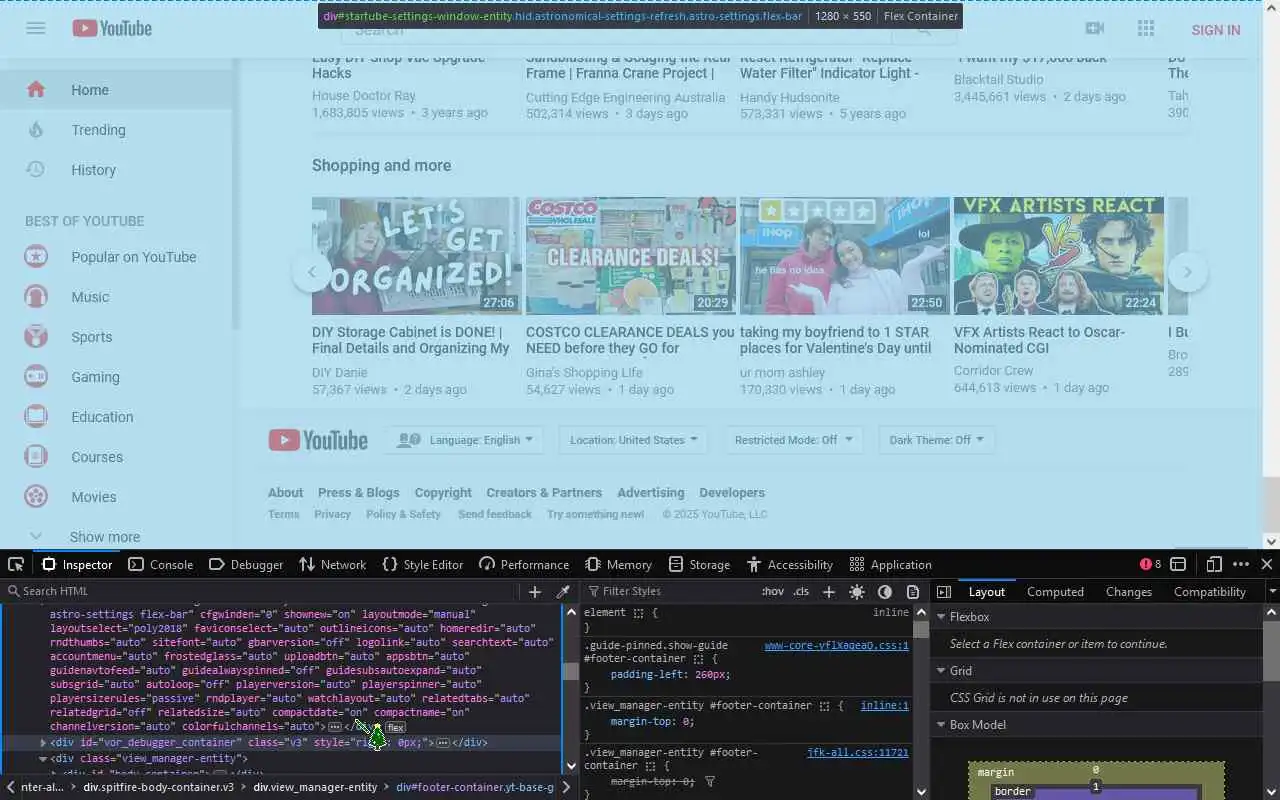Activate the pick-an-element tool in DevTools
Viewport: 1280px width, 800px height.
pos(17,564)
